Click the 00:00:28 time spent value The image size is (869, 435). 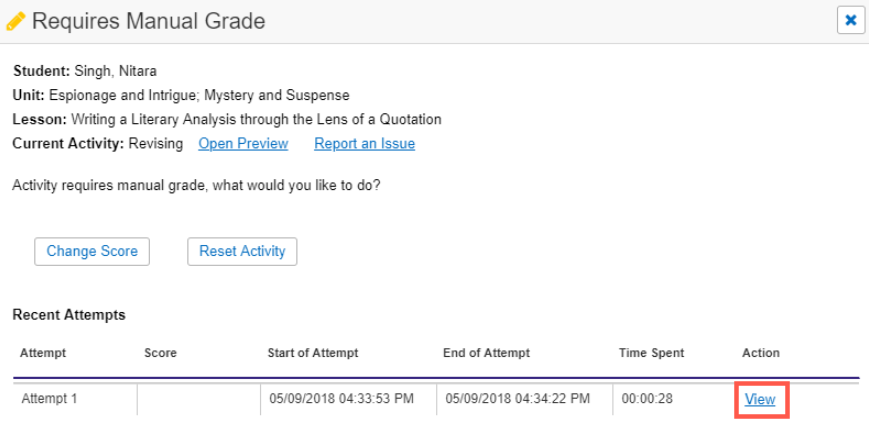pos(647,398)
